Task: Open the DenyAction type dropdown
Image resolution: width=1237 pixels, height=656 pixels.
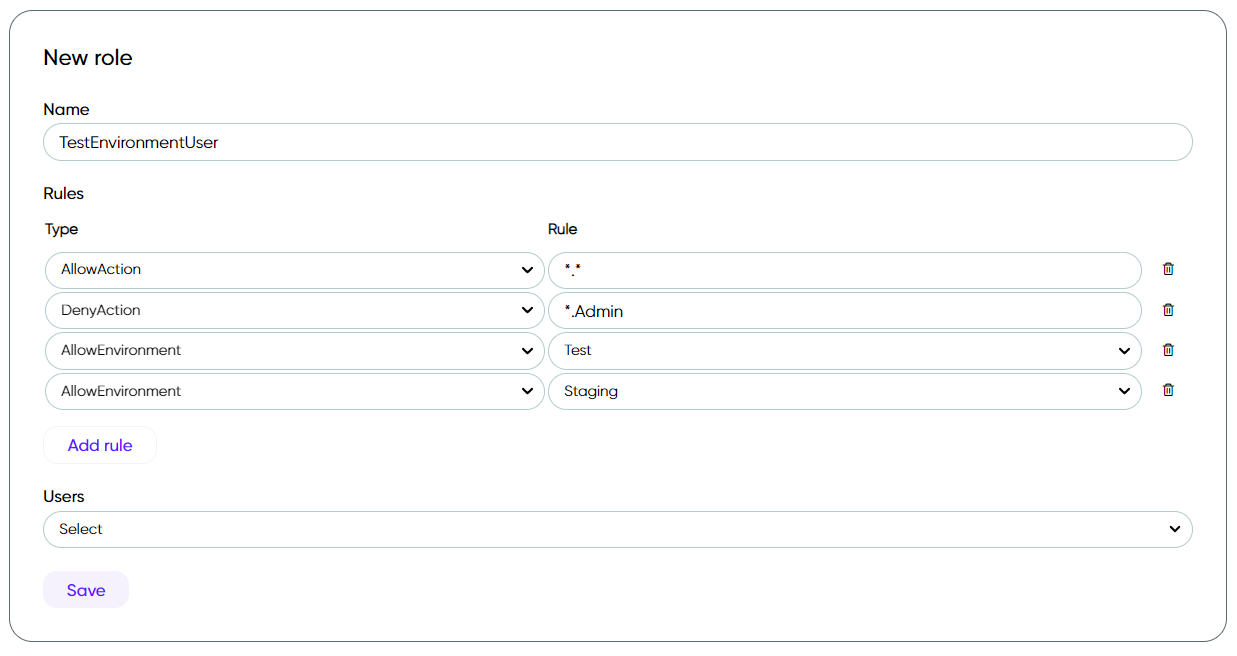Action: pyautogui.click(x=295, y=310)
